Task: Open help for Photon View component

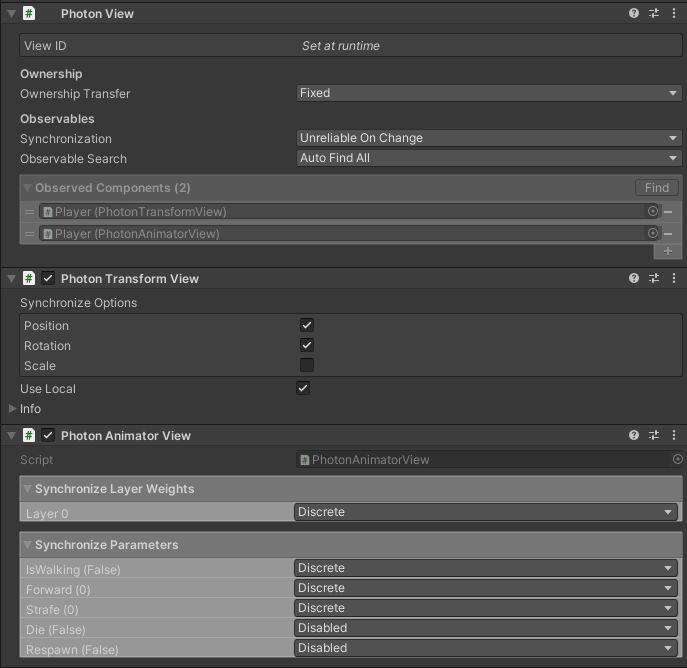Action: (x=634, y=13)
